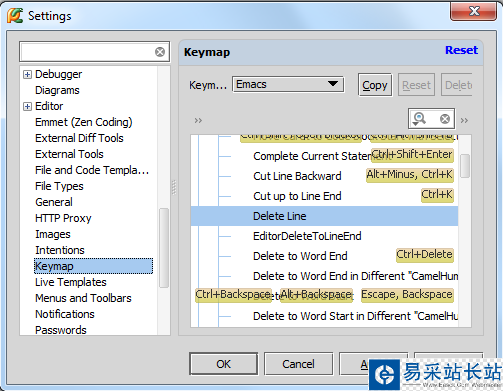The image size is (503, 391).
Task: Click the settings list scrollbar thumb
Action: (164, 248)
